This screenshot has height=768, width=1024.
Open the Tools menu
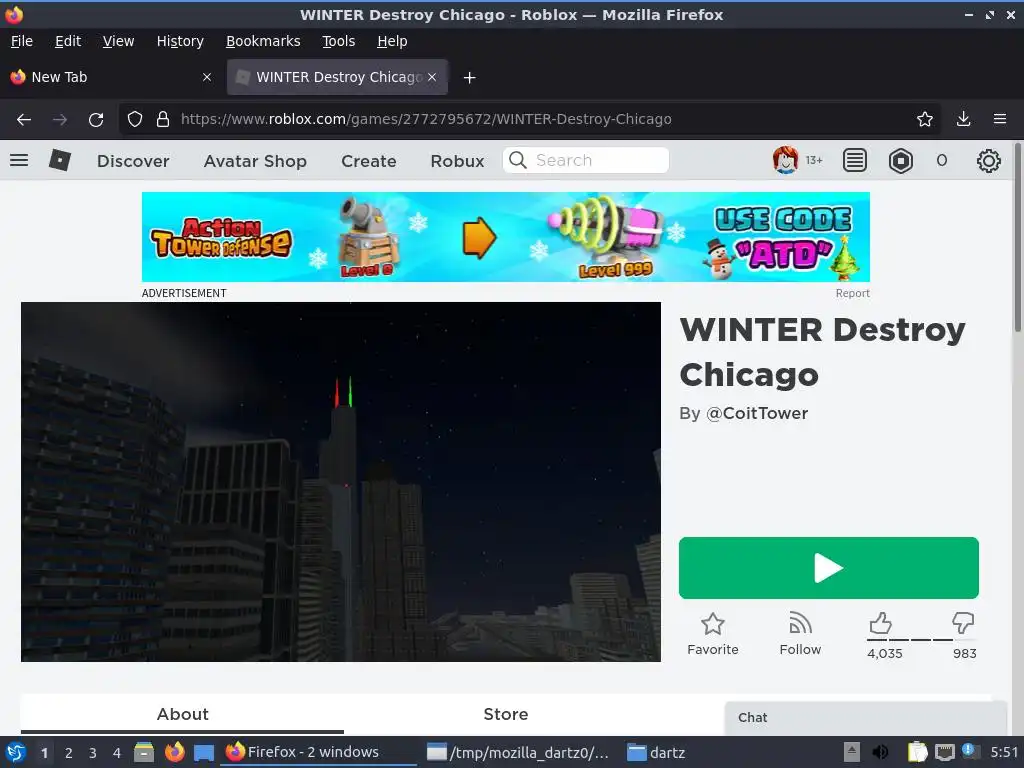(338, 41)
